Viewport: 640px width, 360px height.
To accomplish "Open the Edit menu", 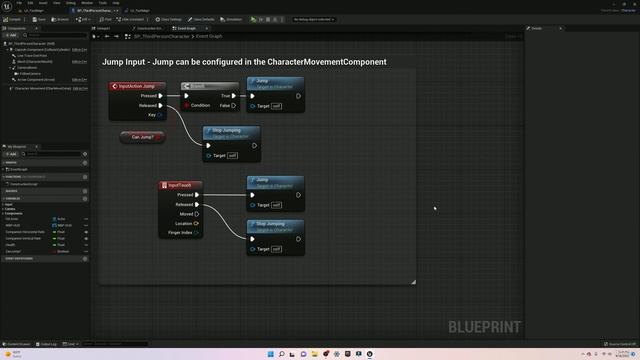I will (30, 3).
